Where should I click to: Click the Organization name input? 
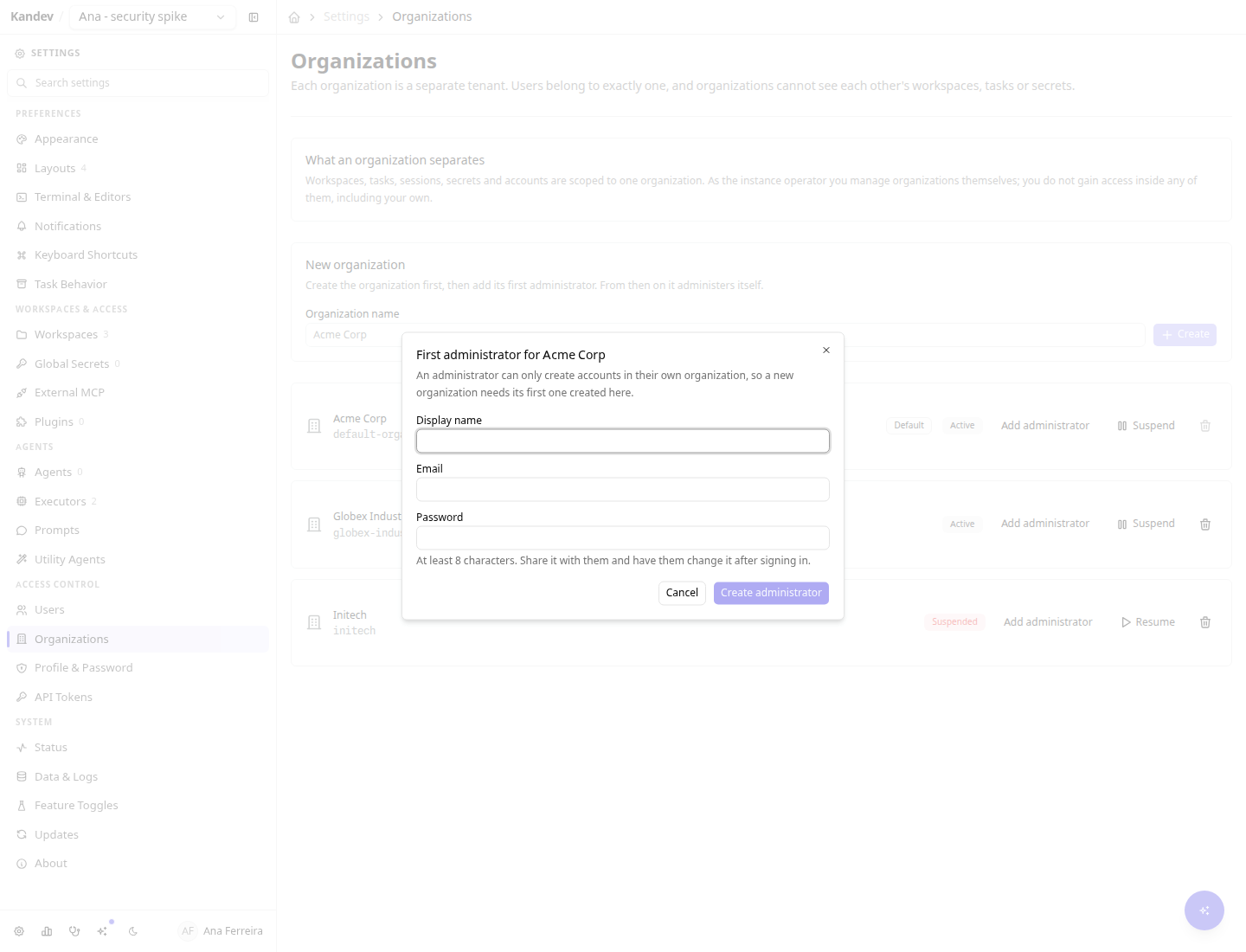tap(725, 335)
